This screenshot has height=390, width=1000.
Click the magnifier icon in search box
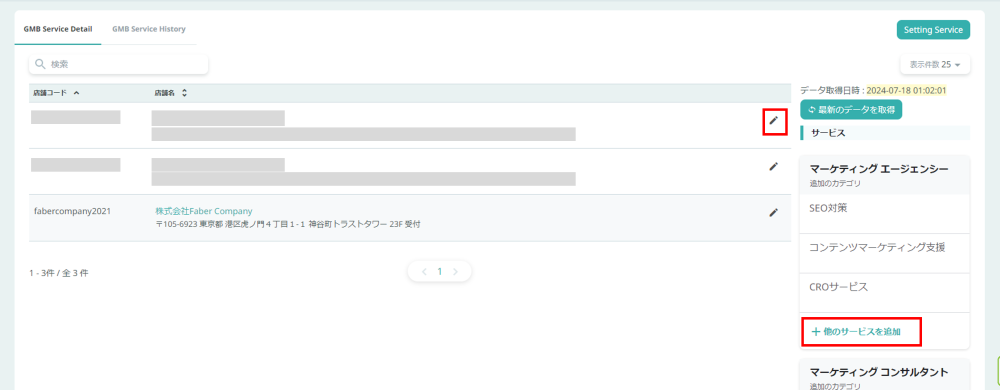[x=40, y=64]
